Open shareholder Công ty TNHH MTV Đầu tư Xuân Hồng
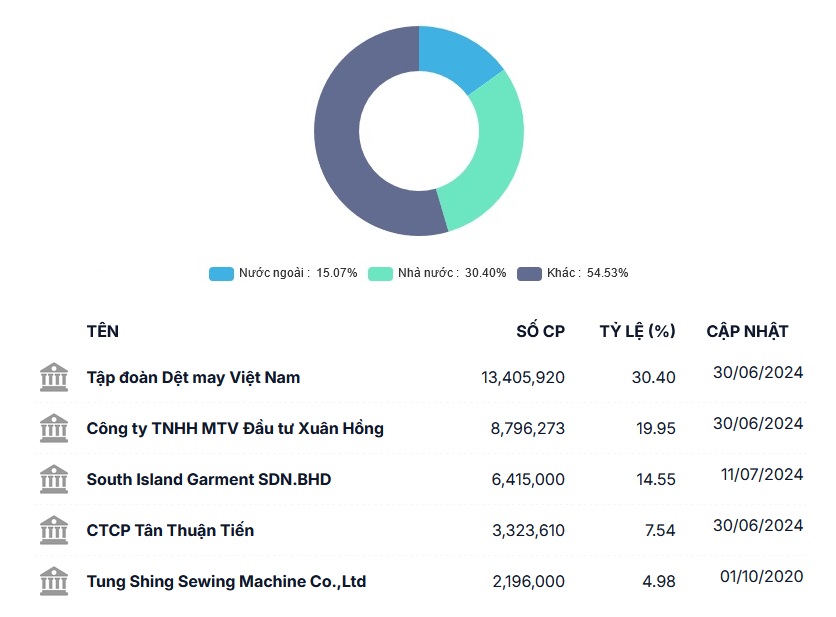Screen dimensions: 836x617 tap(235, 428)
